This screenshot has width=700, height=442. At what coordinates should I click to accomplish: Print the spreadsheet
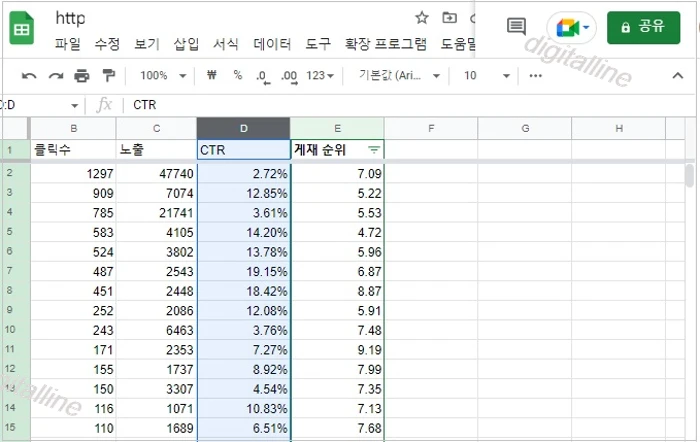point(82,76)
